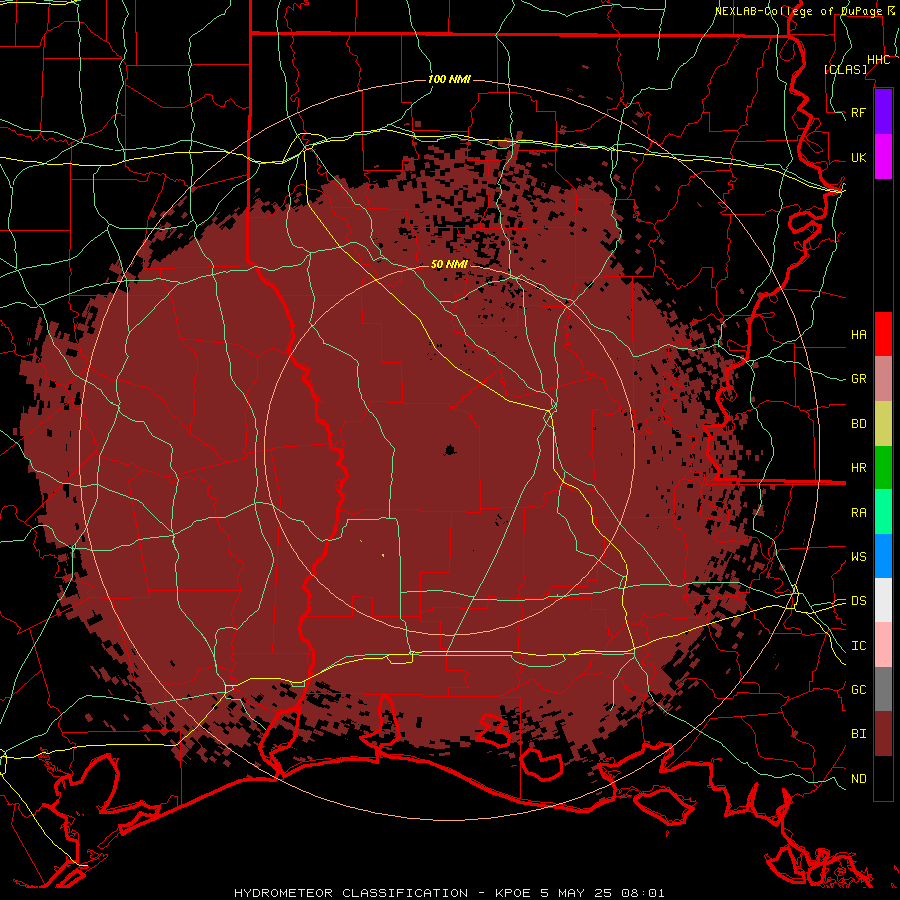Pick the WS blue legend swatch
900x900 pixels.
(883, 556)
